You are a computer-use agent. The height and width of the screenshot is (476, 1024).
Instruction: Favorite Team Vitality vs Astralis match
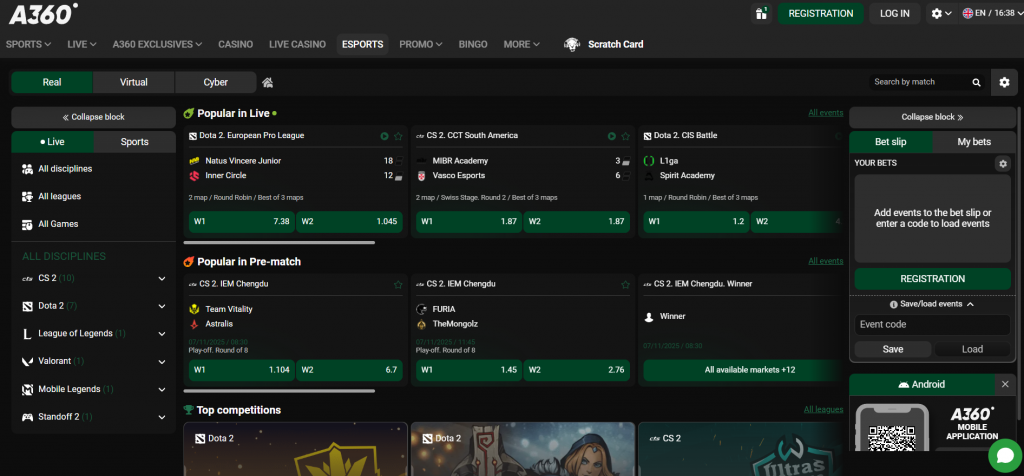398,285
